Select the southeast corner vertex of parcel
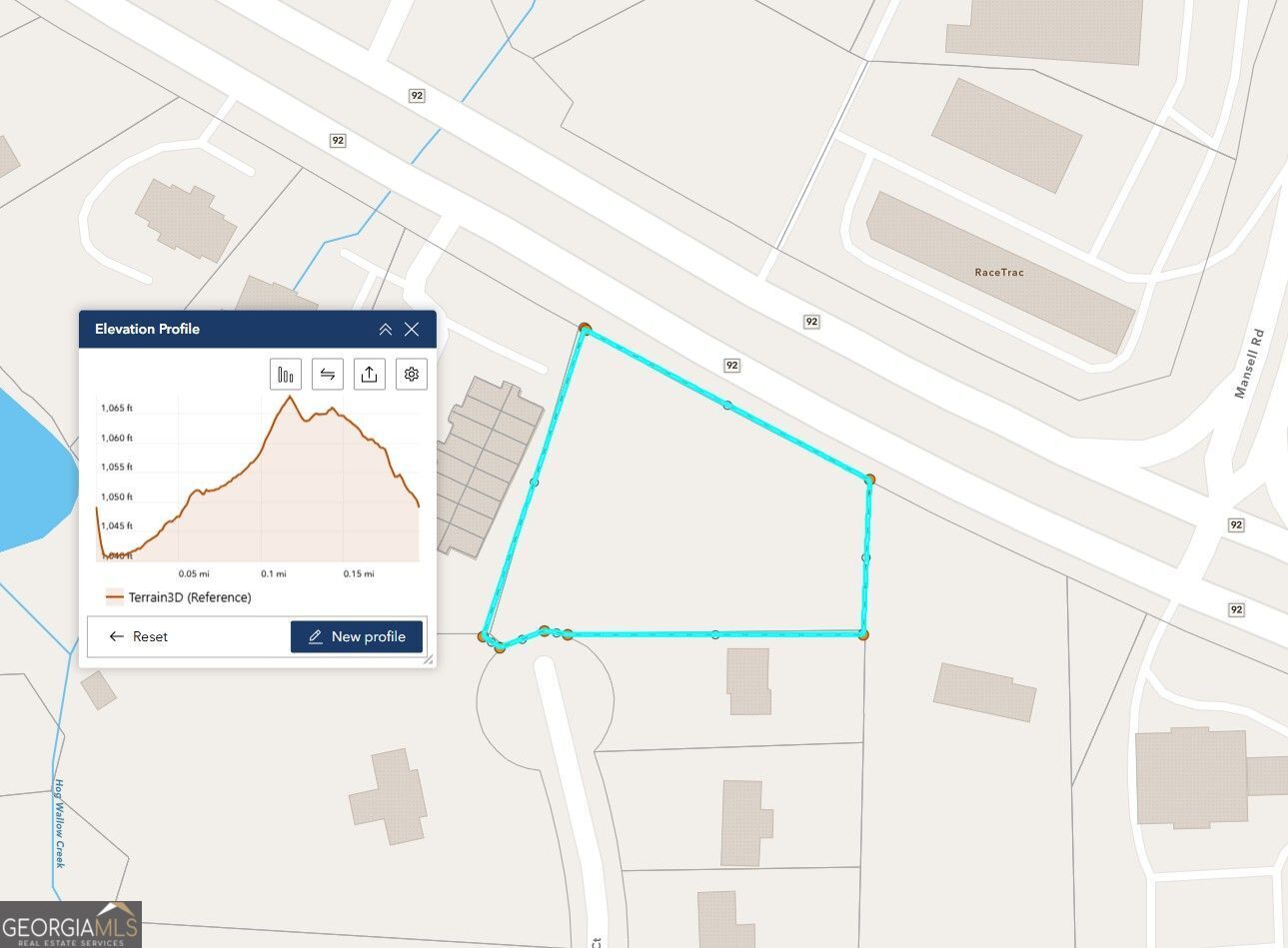This screenshot has width=1288, height=948. point(863,634)
